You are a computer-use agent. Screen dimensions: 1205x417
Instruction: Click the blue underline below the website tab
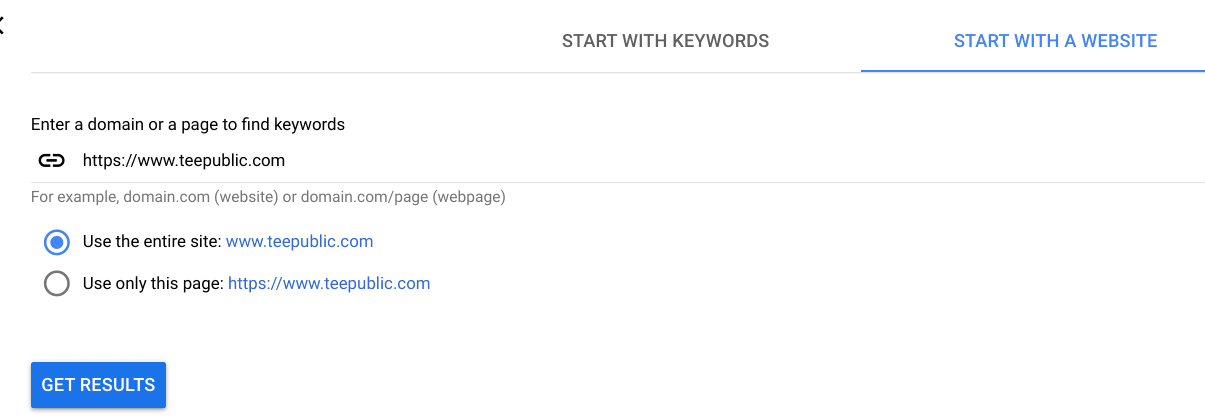coord(1033,71)
